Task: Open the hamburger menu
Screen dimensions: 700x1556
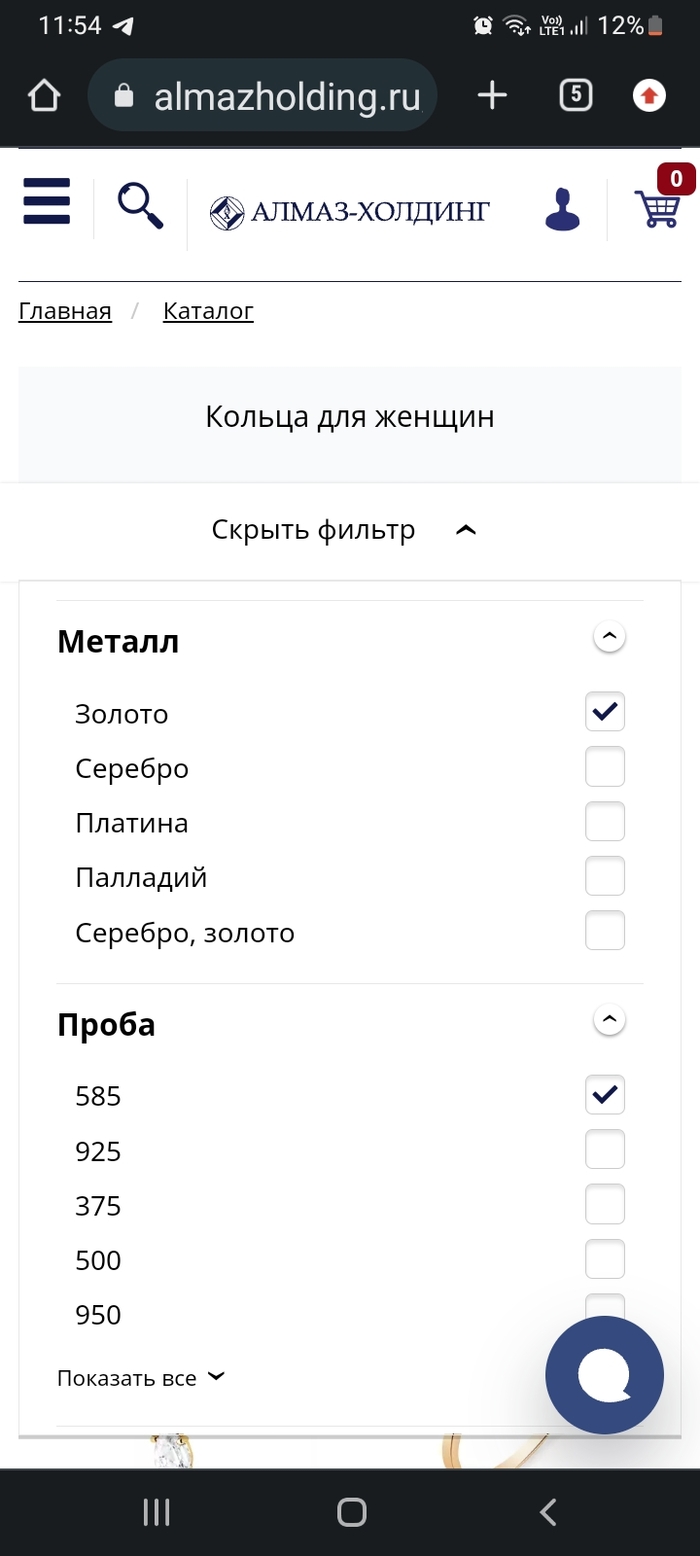Action: tap(46, 201)
